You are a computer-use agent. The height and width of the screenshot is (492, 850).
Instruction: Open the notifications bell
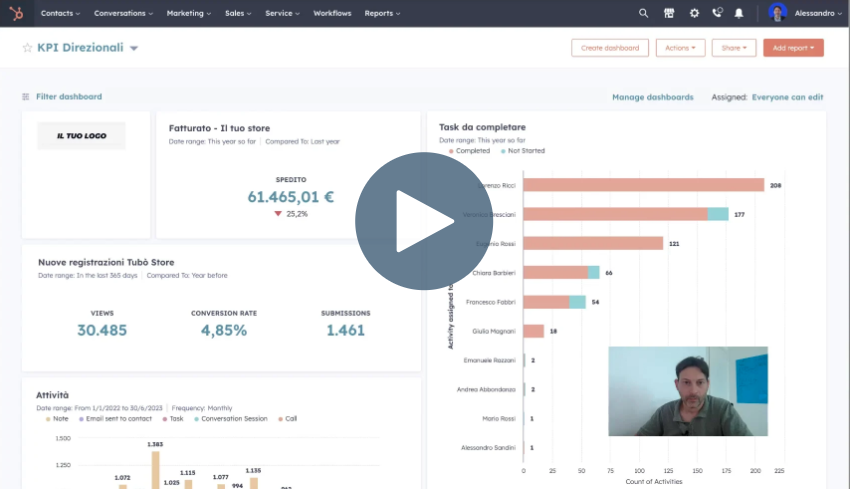point(738,14)
